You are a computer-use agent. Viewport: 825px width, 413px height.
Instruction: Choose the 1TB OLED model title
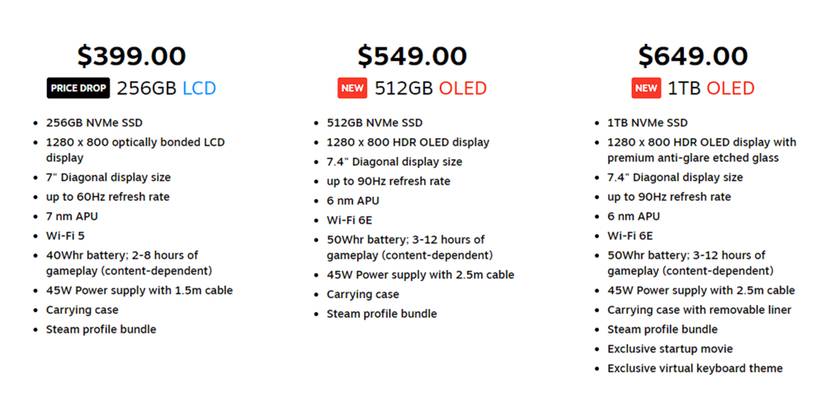(x=710, y=88)
